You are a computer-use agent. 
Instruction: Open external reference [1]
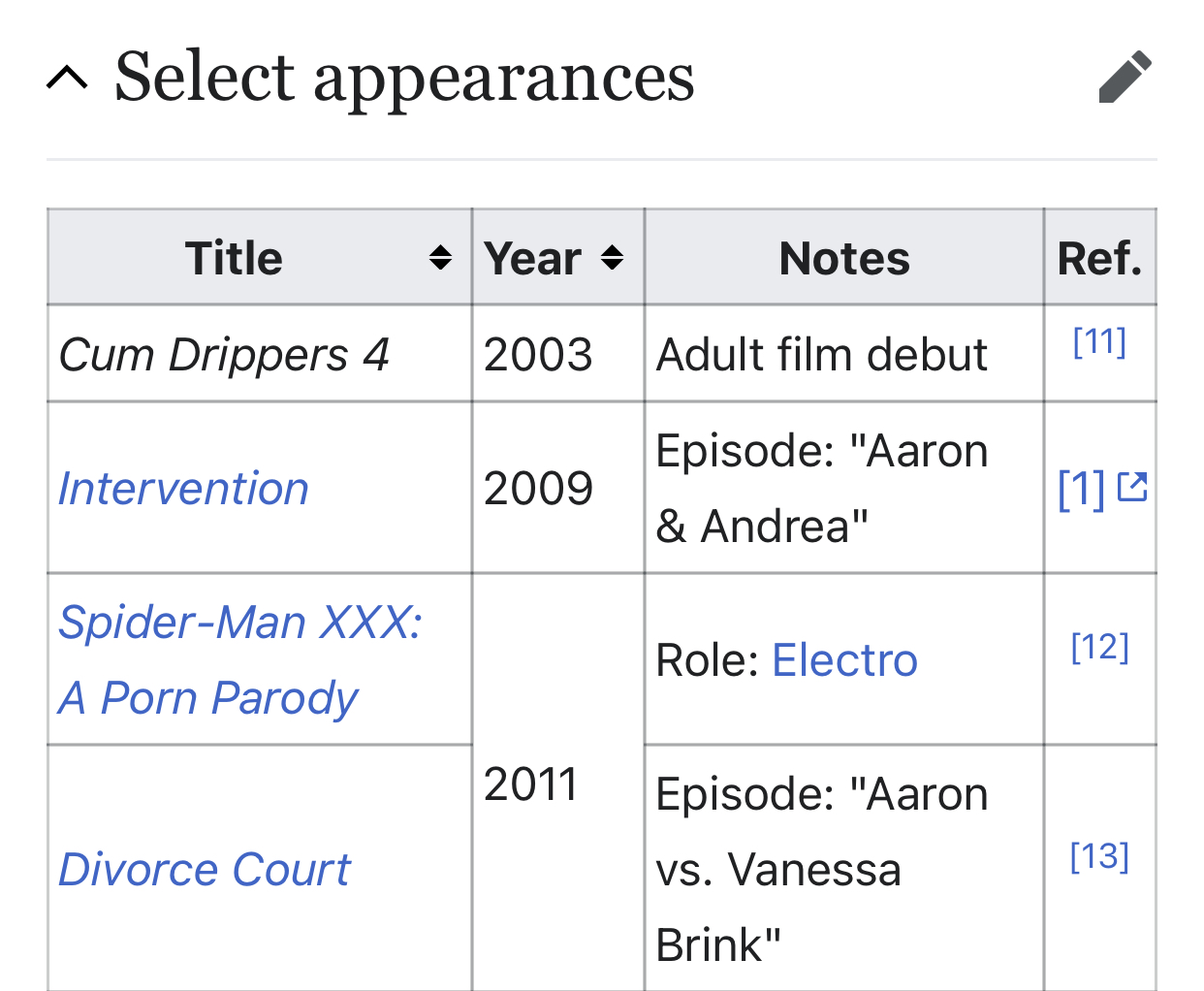tap(1082, 488)
